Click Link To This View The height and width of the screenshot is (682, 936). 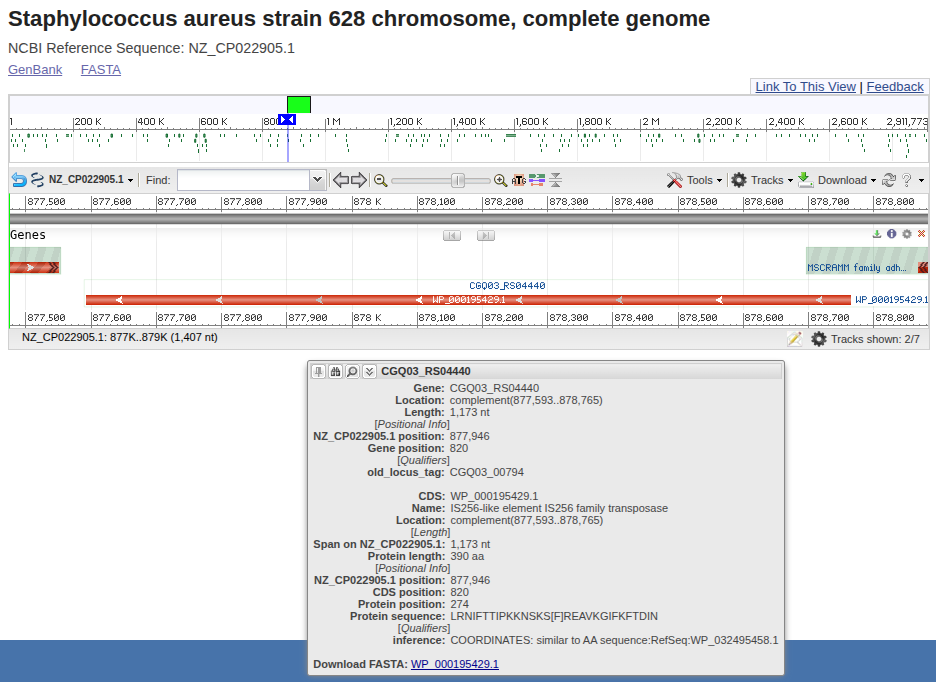[805, 87]
